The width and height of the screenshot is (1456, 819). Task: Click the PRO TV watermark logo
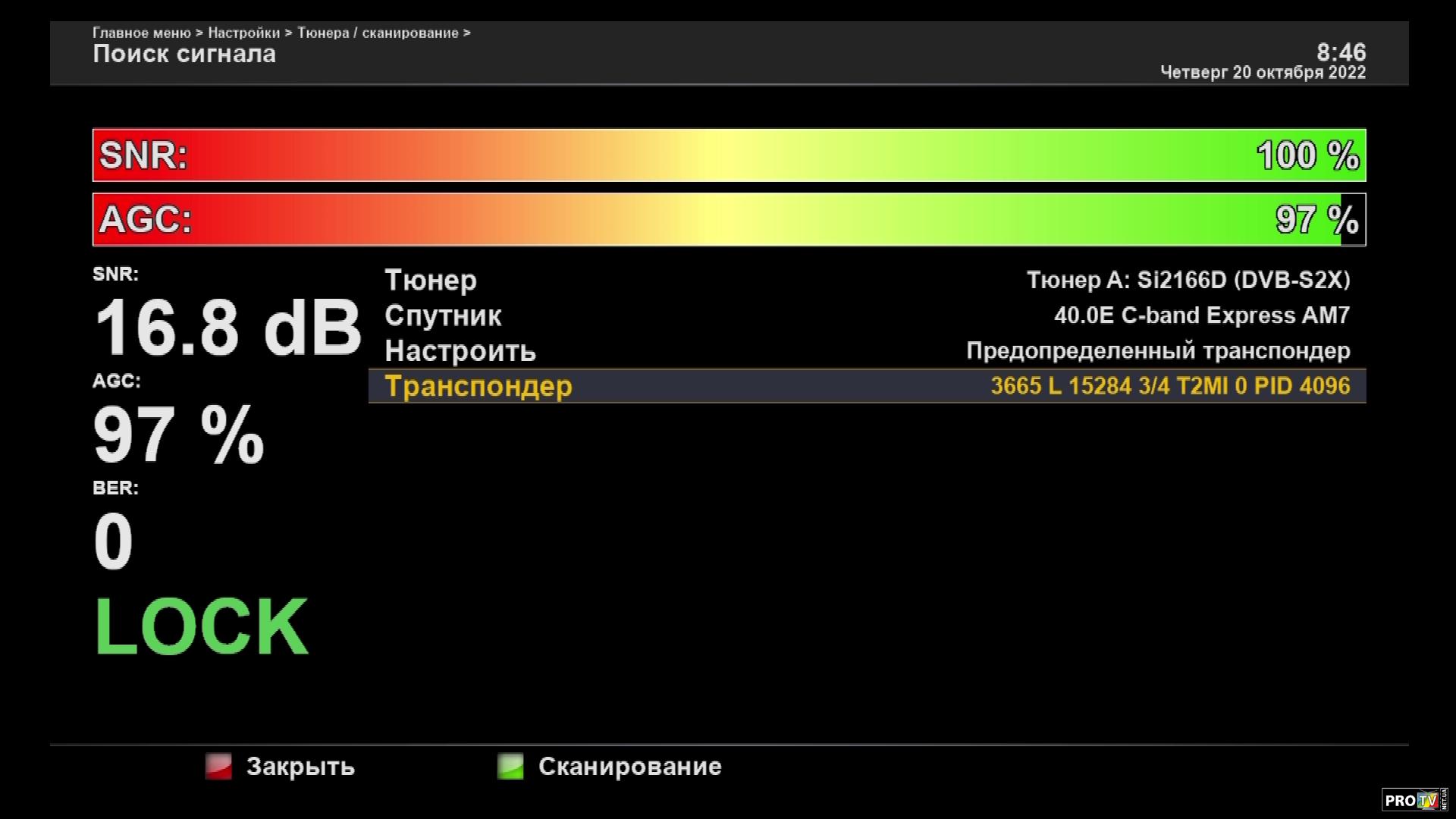tap(1414, 800)
